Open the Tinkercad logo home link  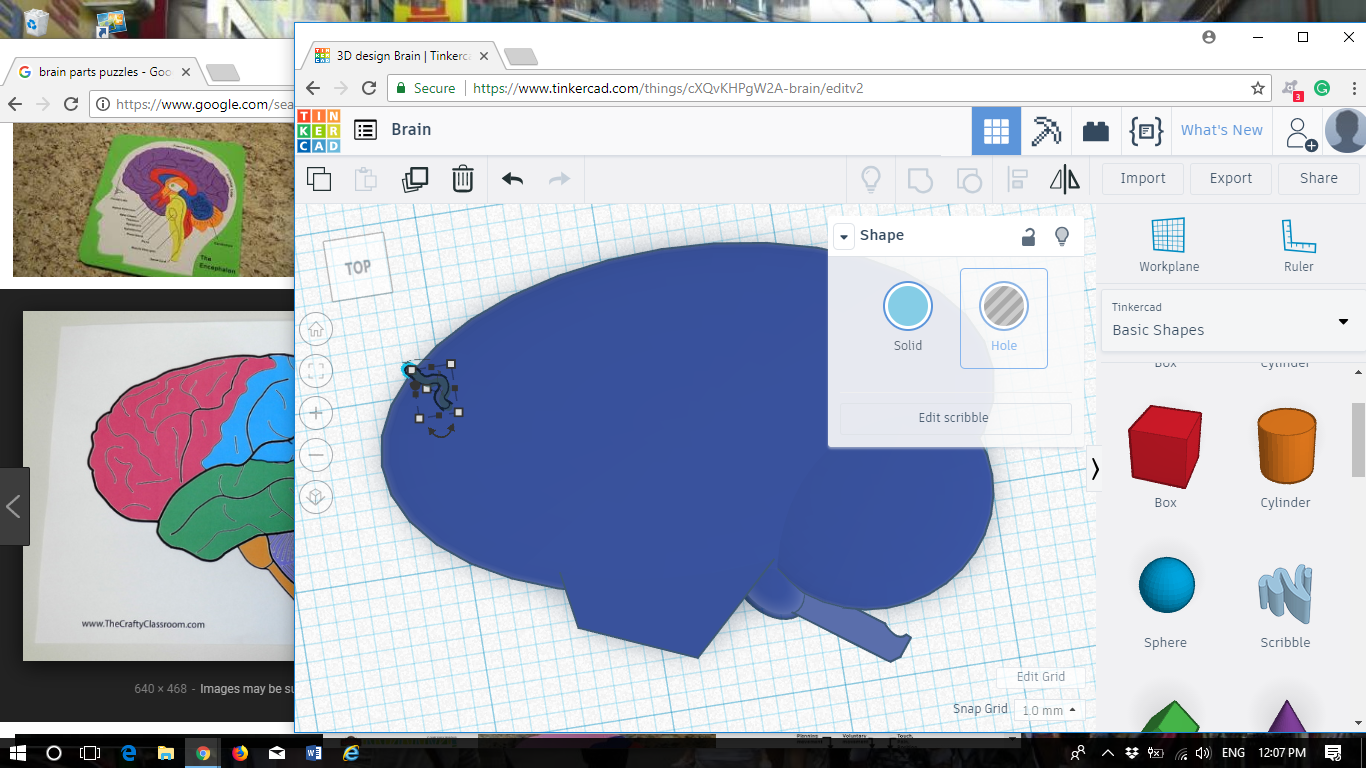tap(319, 131)
